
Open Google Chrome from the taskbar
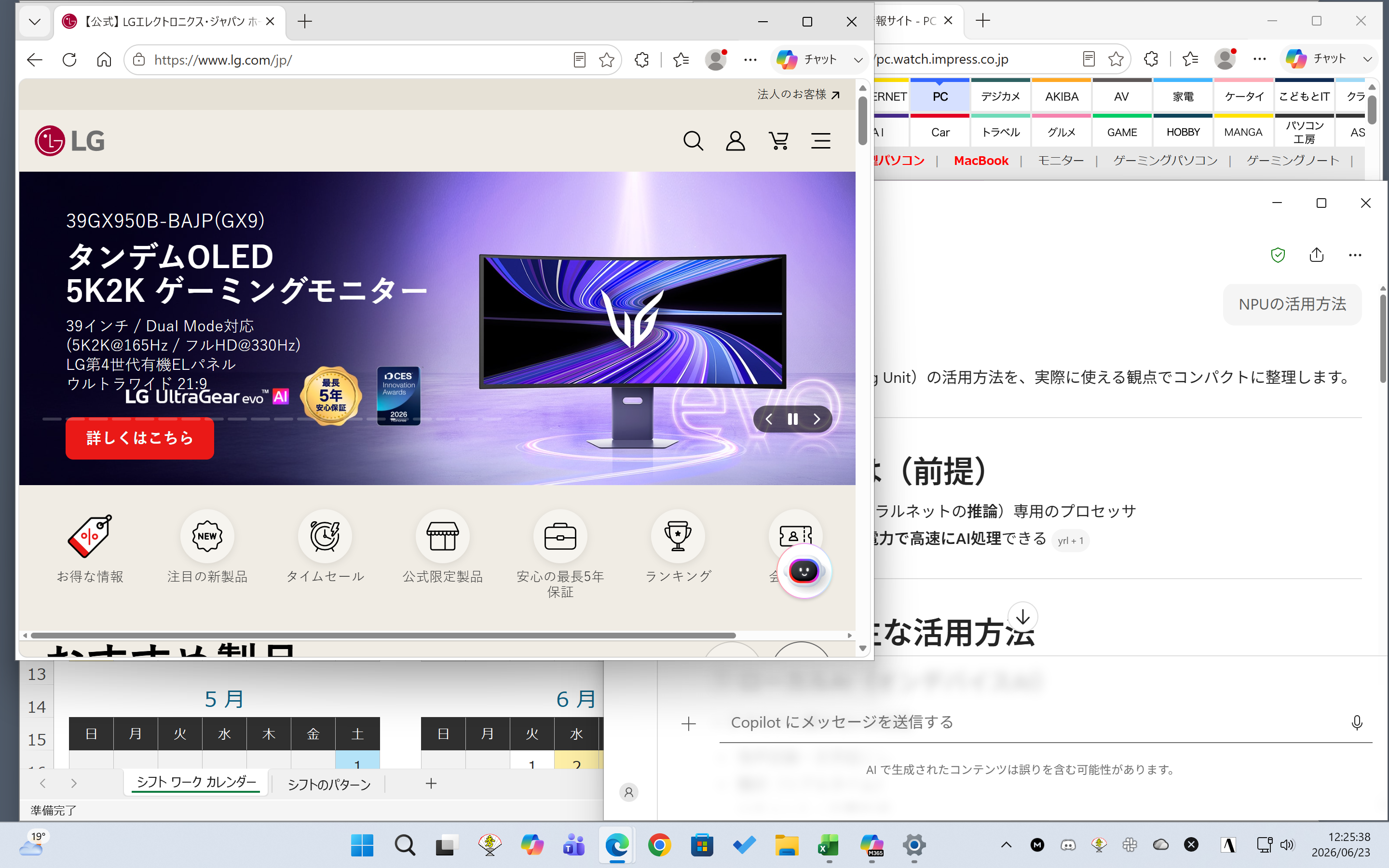point(659,845)
